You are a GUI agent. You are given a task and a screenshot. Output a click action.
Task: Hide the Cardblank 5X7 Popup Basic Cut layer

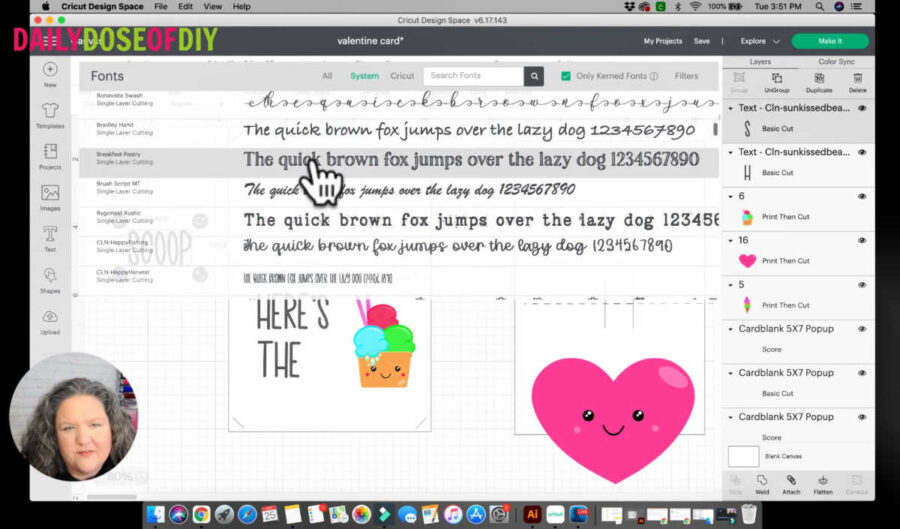point(862,373)
